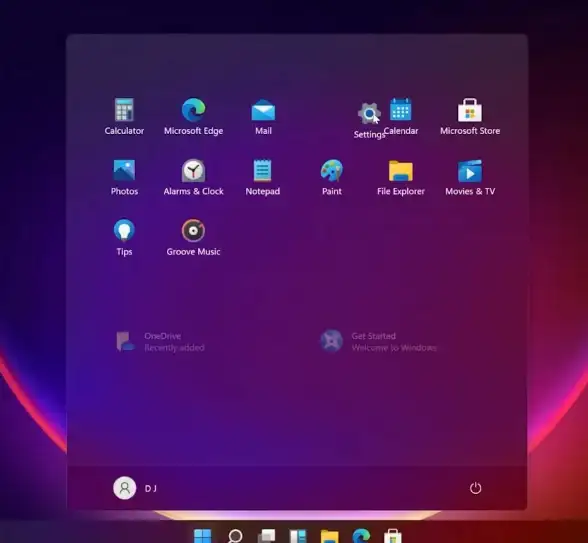The height and width of the screenshot is (543, 588).
Task: Click the Windows Start button on taskbar
Action: (x=202, y=536)
